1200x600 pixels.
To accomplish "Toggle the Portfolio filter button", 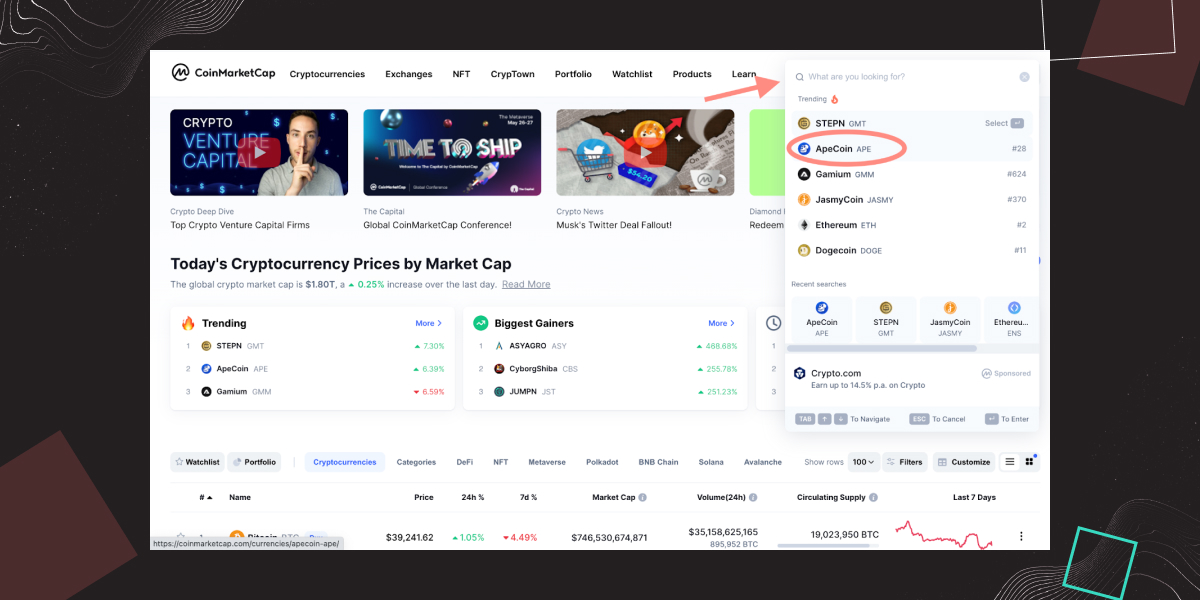I will (x=255, y=462).
